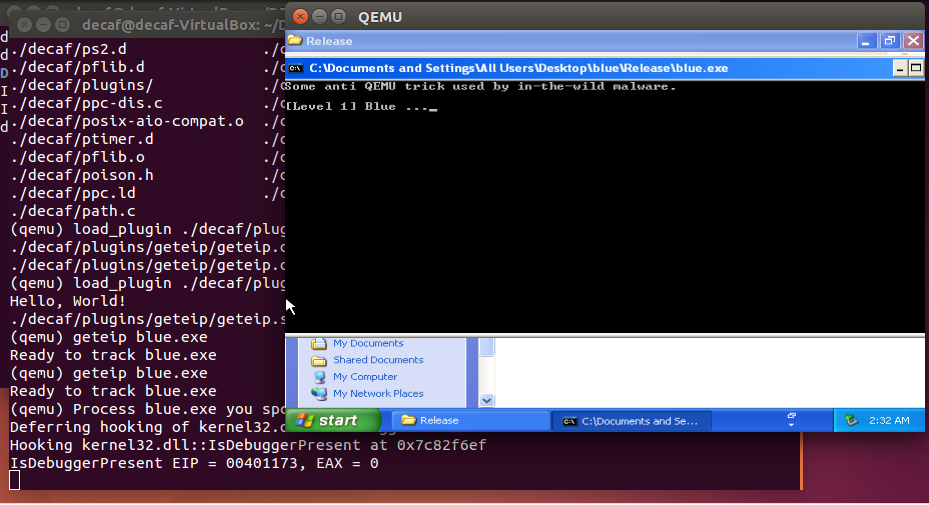The image size is (929, 505).
Task: Click the terminal window title decaf@decaf-VirtualBox
Action: tap(184, 25)
